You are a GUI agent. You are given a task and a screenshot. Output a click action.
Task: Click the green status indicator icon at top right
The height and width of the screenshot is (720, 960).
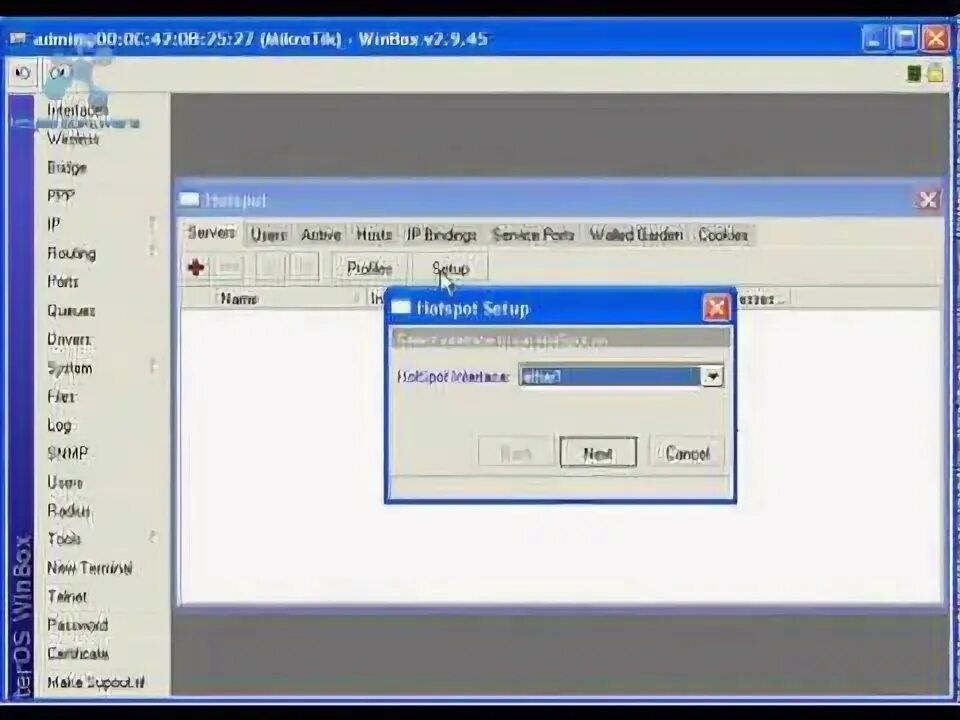(x=913, y=74)
